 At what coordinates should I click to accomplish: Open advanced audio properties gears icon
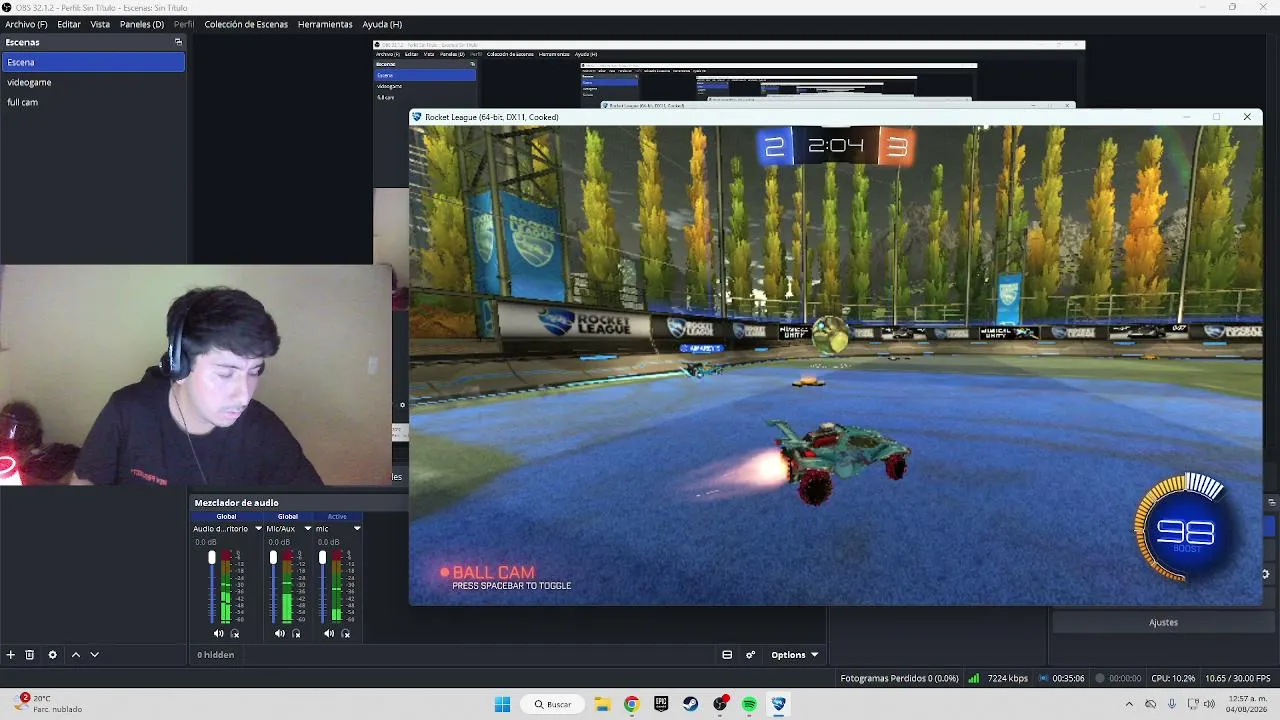point(751,655)
